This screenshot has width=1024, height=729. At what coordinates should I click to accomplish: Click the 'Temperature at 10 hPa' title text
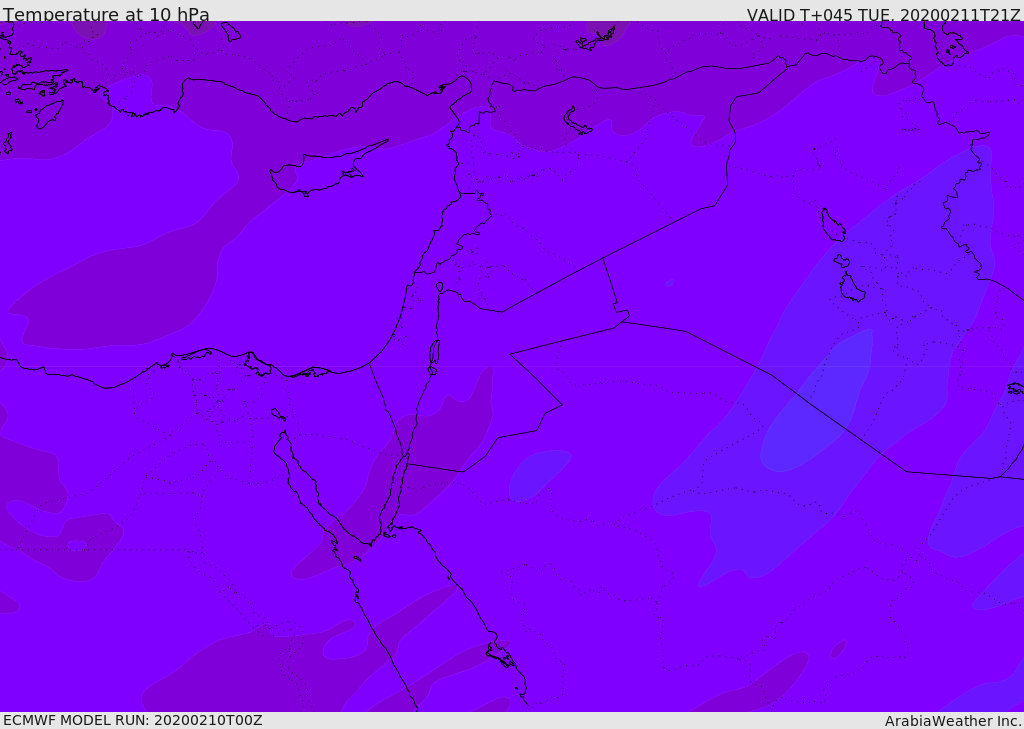coord(106,14)
